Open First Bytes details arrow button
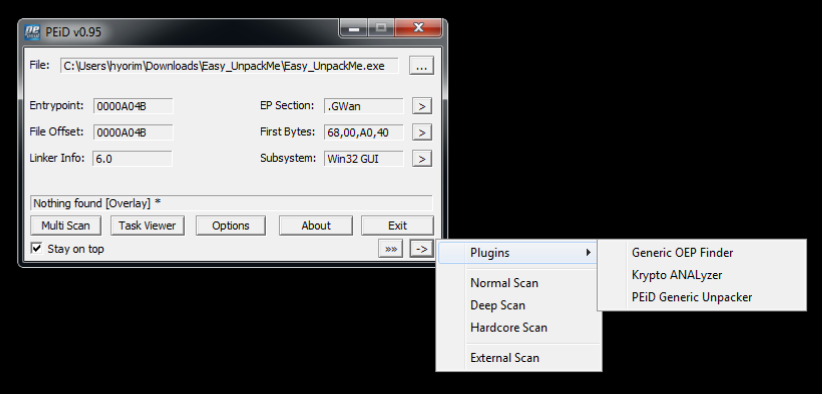Viewport: 822px width, 394px height. click(x=422, y=133)
